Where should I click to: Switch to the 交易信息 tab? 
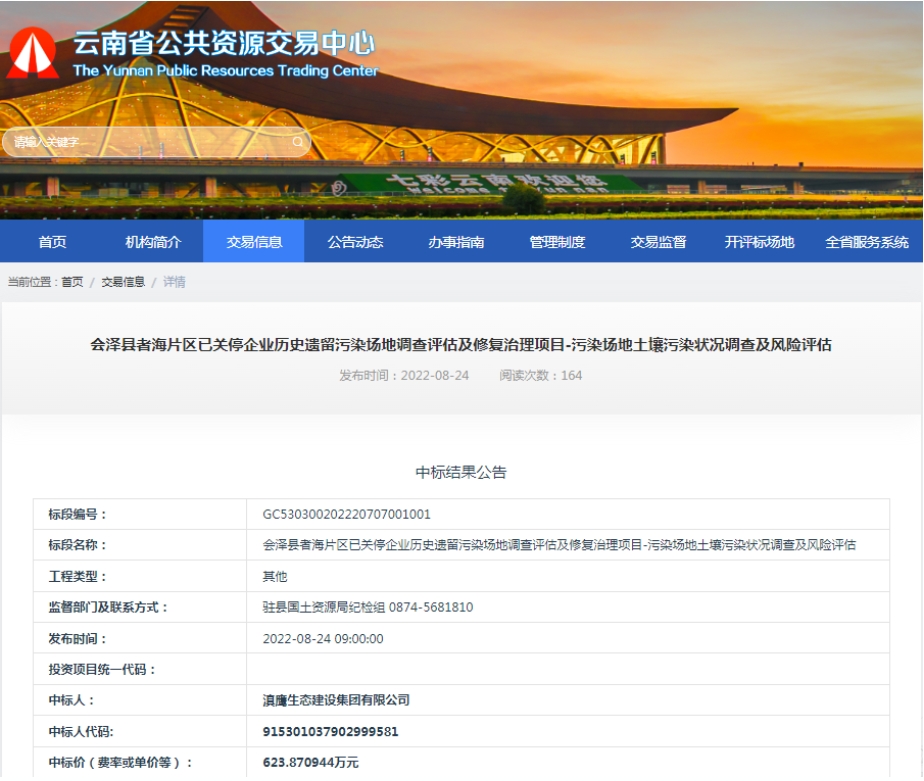[x=253, y=241]
